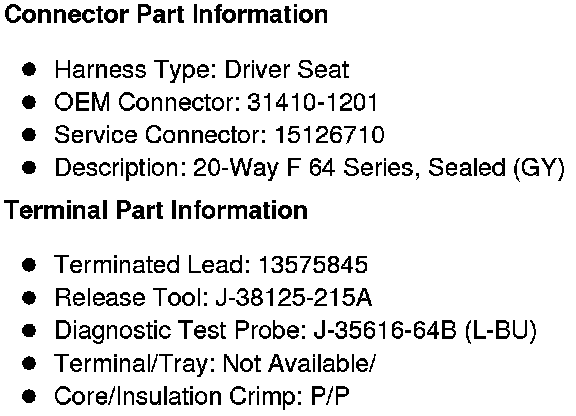Click the bullet beside Diagnostic Test Probe
The height and width of the screenshot is (416, 576).
click(29, 331)
